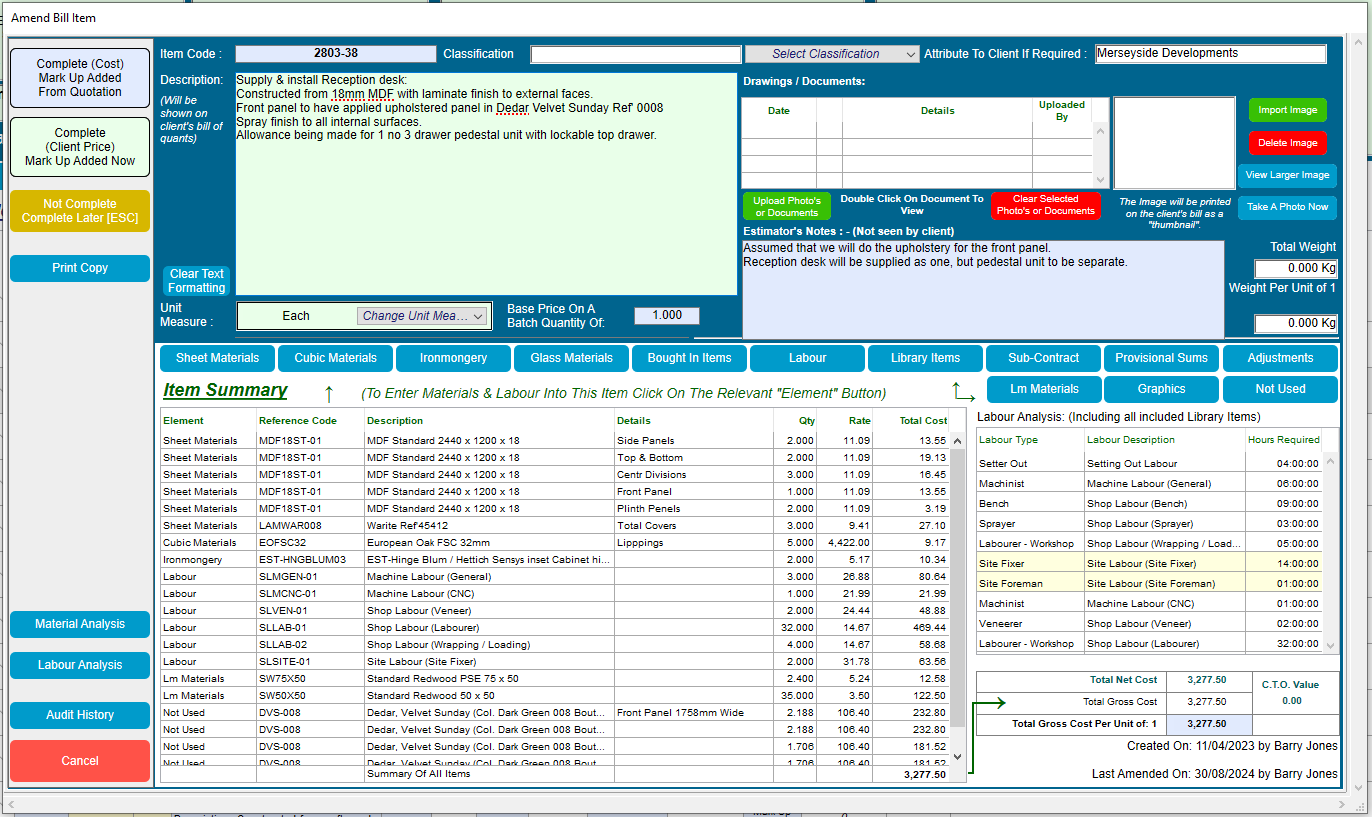1372x817 pixels.
Task: Switch to the Labour tab
Action: tap(807, 357)
